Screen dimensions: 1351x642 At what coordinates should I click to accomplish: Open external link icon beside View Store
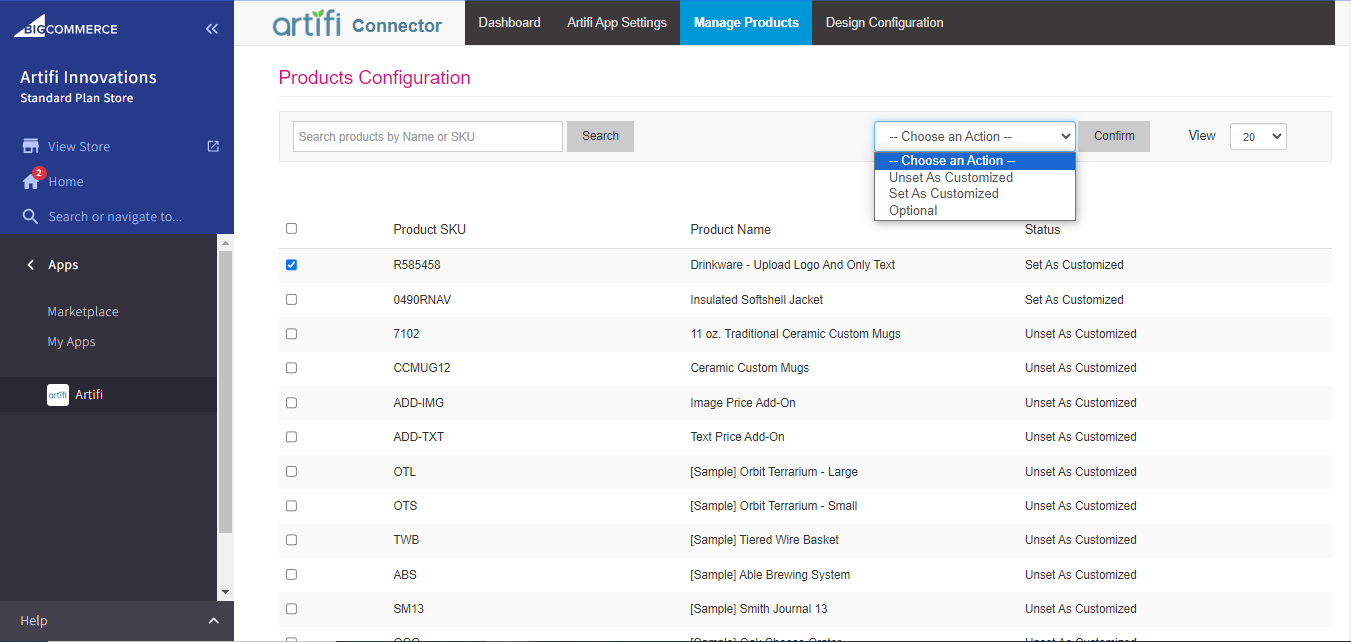(x=213, y=146)
